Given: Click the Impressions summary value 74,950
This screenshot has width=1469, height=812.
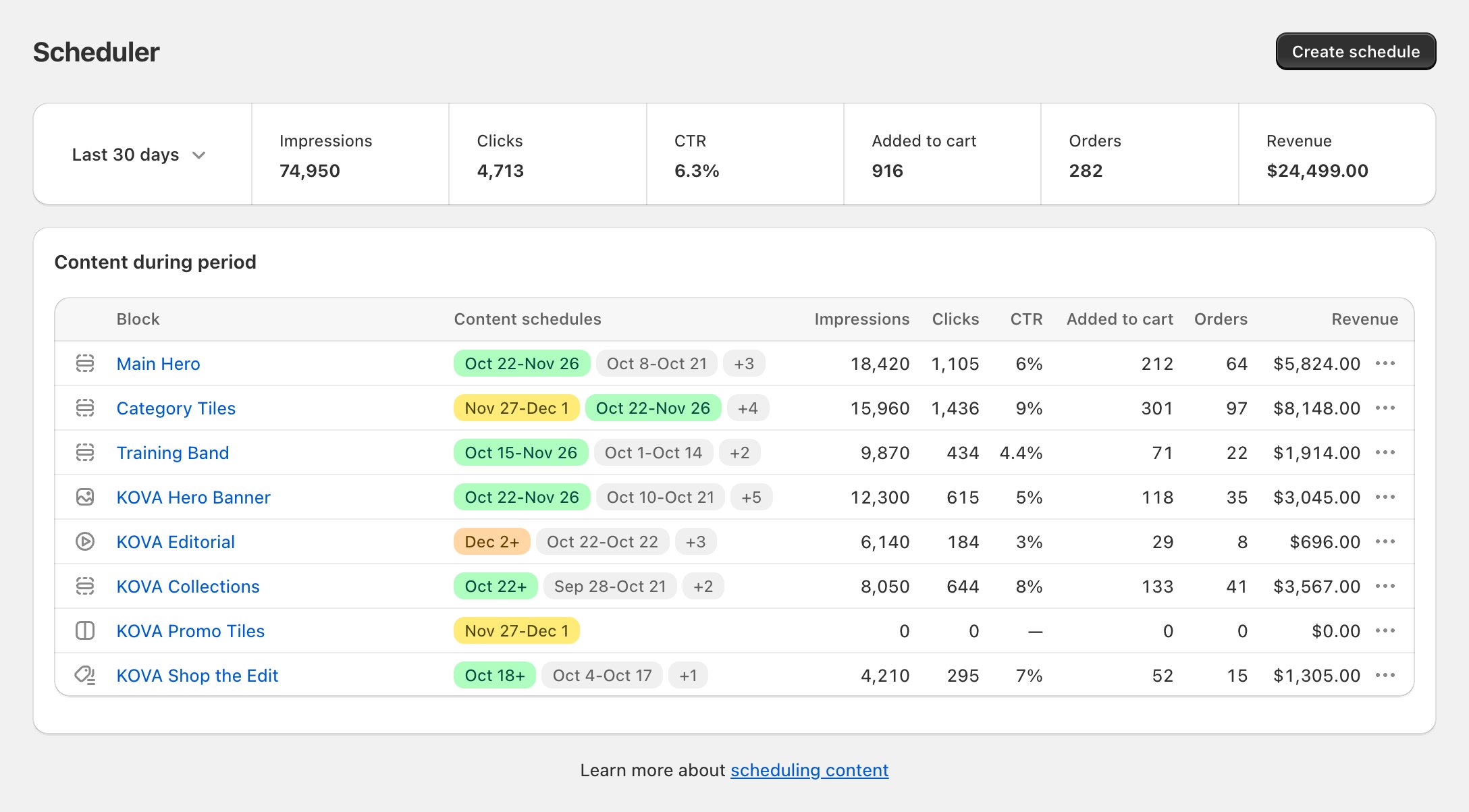Looking at the screenshot, I should [x=310, y=171].
